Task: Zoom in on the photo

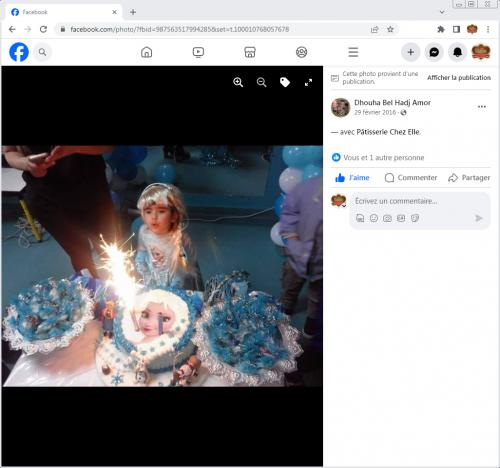Action: point(238,82)
